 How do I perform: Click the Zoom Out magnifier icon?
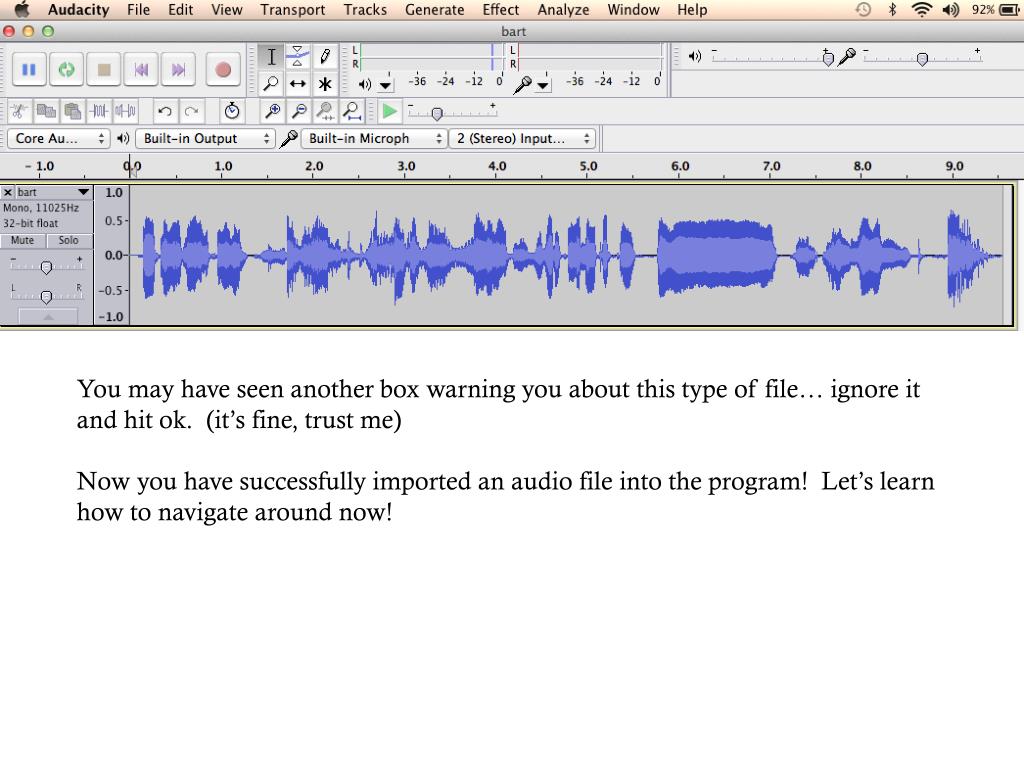click(299, 111)
